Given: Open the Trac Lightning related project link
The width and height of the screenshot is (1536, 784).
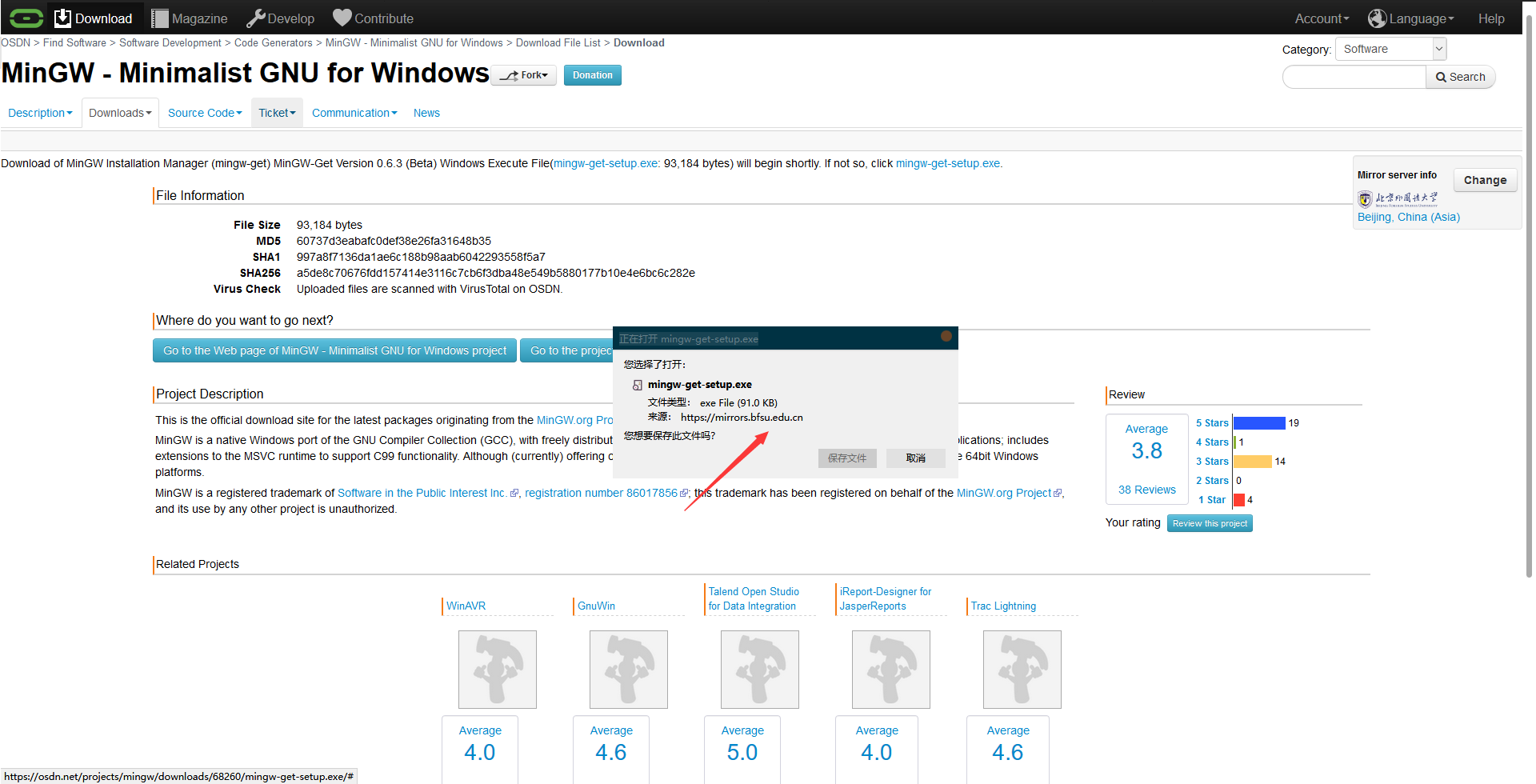Looking at the screenshot, I should pos(1003,606).
